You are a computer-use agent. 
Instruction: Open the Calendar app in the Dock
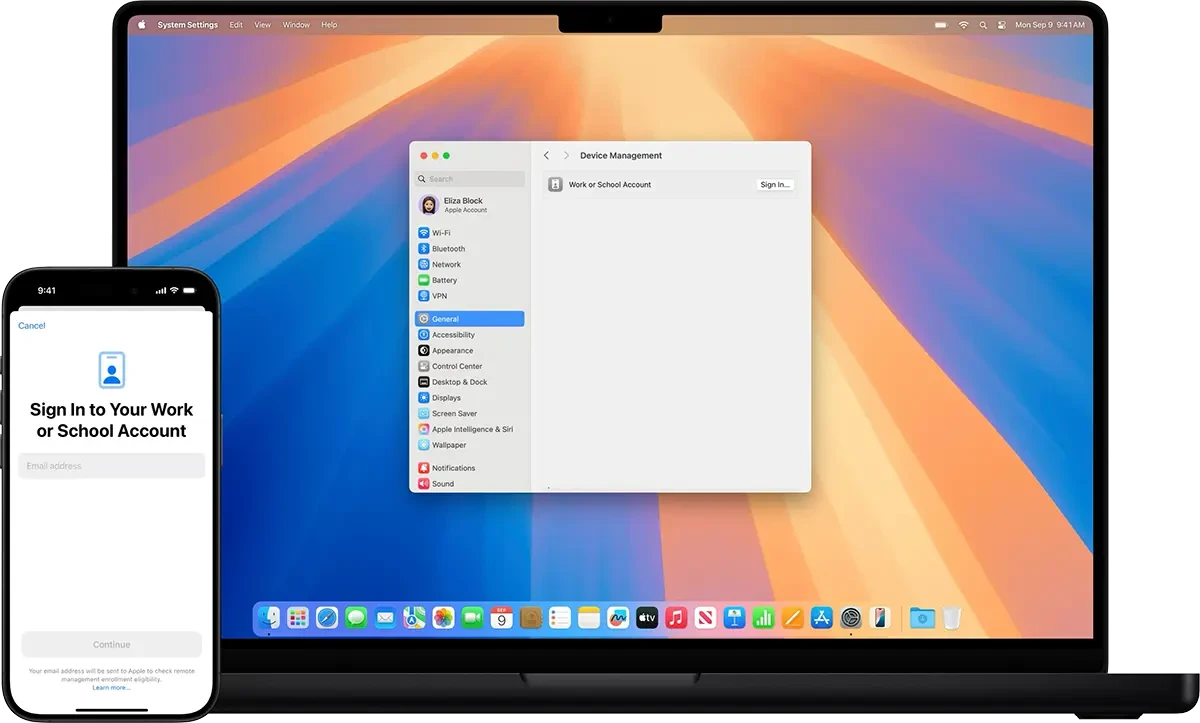(501, 618)
